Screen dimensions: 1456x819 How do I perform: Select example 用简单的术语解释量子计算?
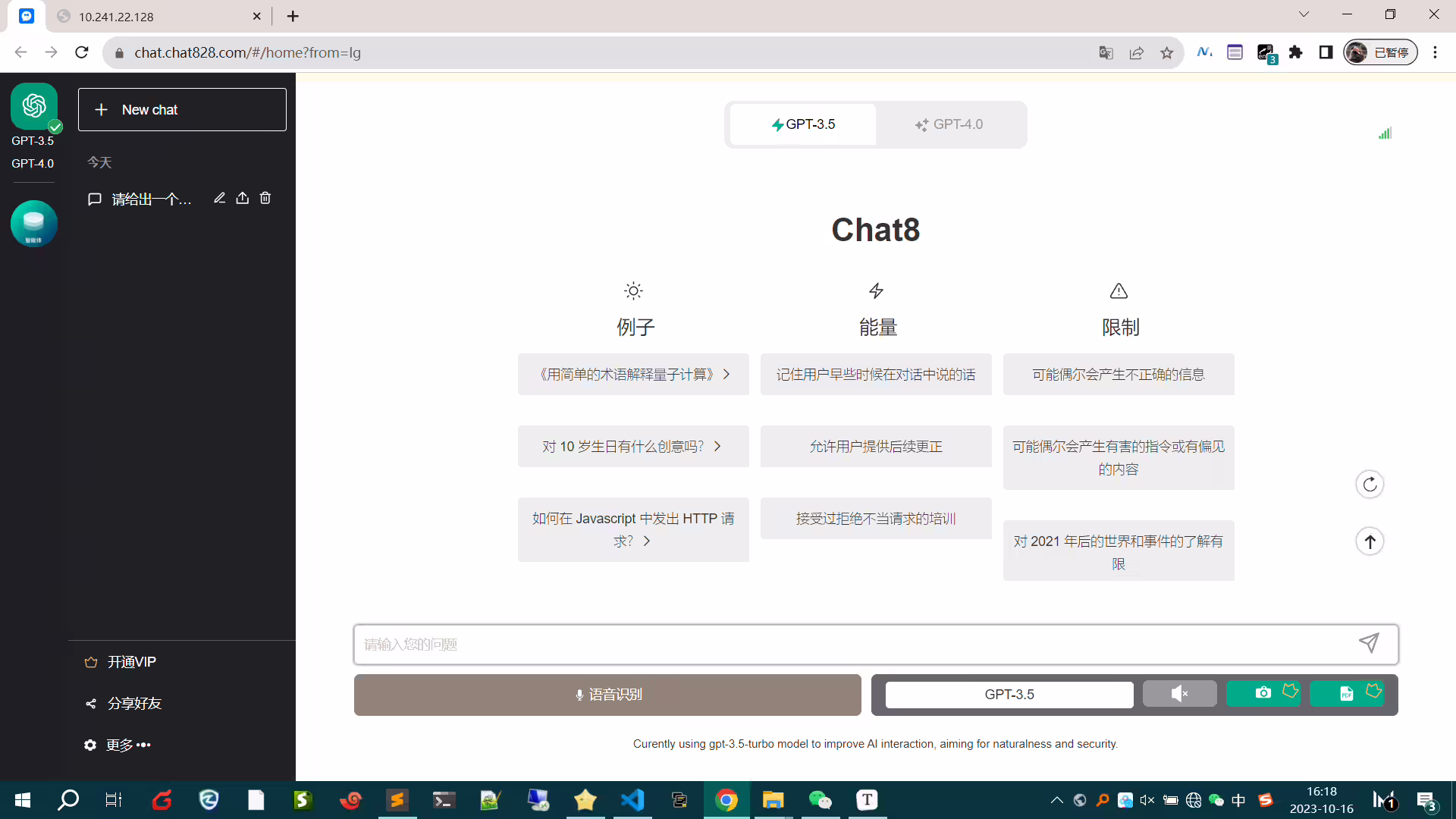click(633, 375)
